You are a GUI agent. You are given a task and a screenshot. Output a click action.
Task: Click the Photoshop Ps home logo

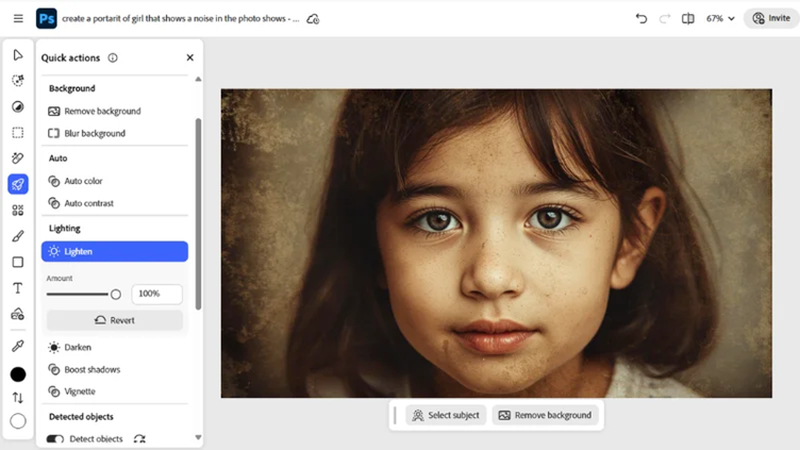pos(46,18)
